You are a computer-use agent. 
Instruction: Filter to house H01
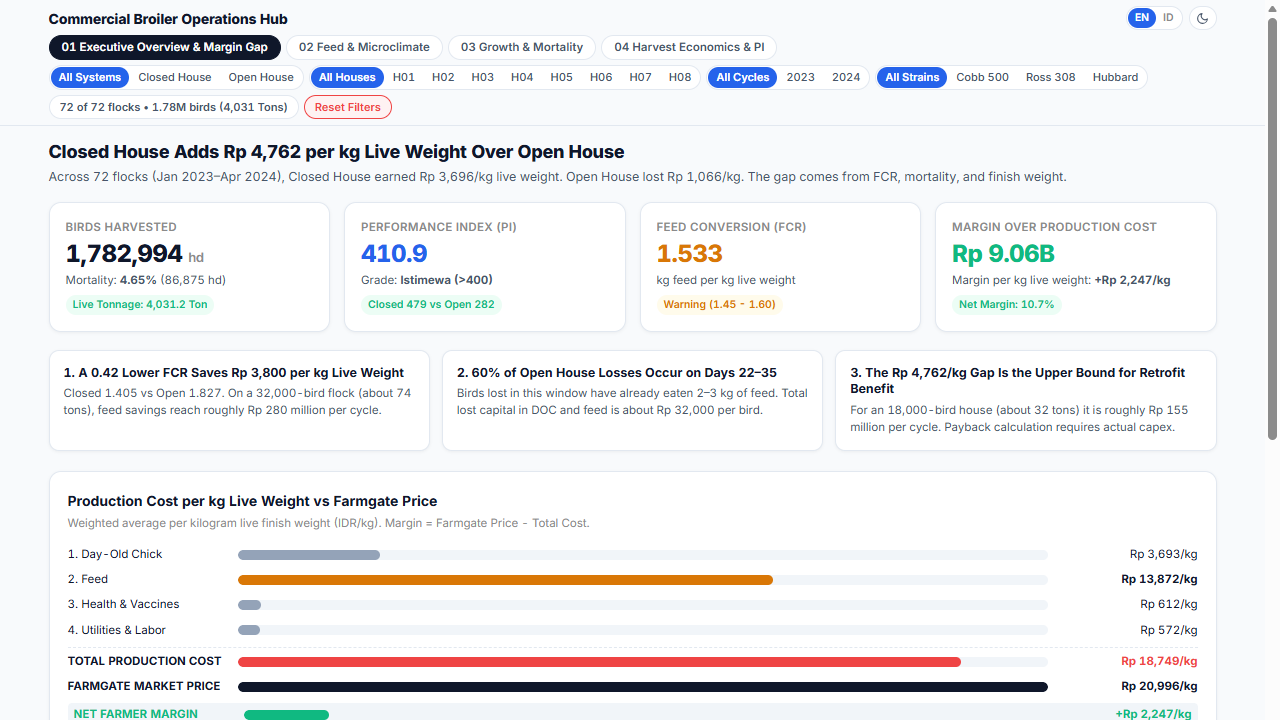404,77
